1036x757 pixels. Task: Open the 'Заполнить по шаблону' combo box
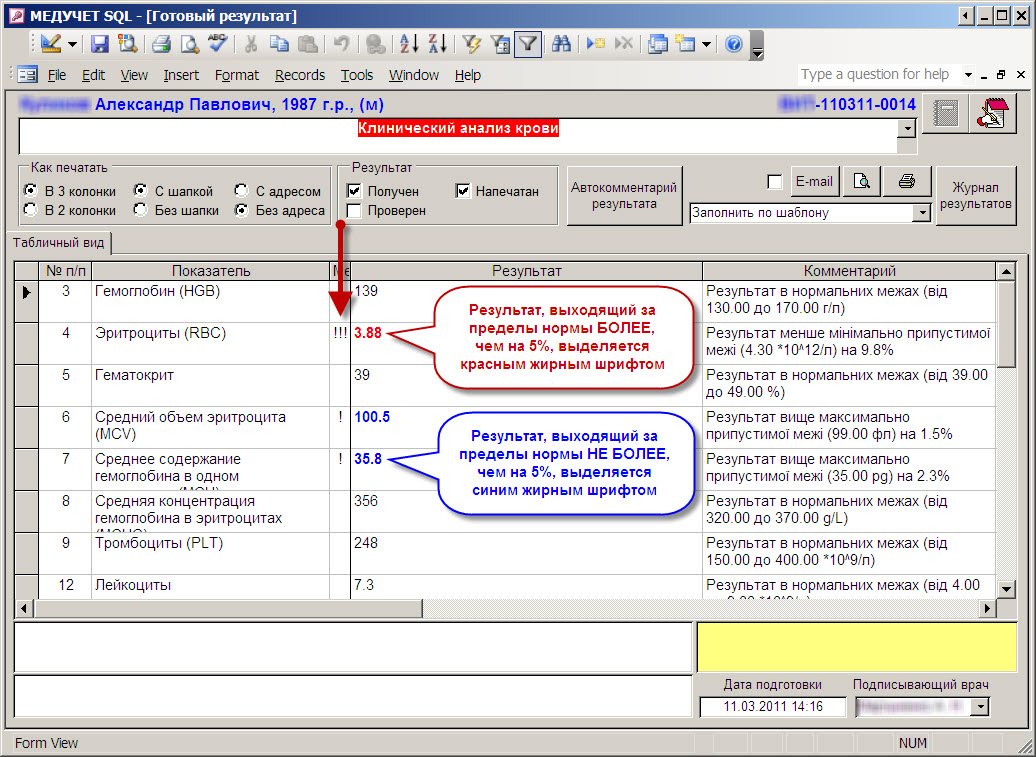point(921,213)
